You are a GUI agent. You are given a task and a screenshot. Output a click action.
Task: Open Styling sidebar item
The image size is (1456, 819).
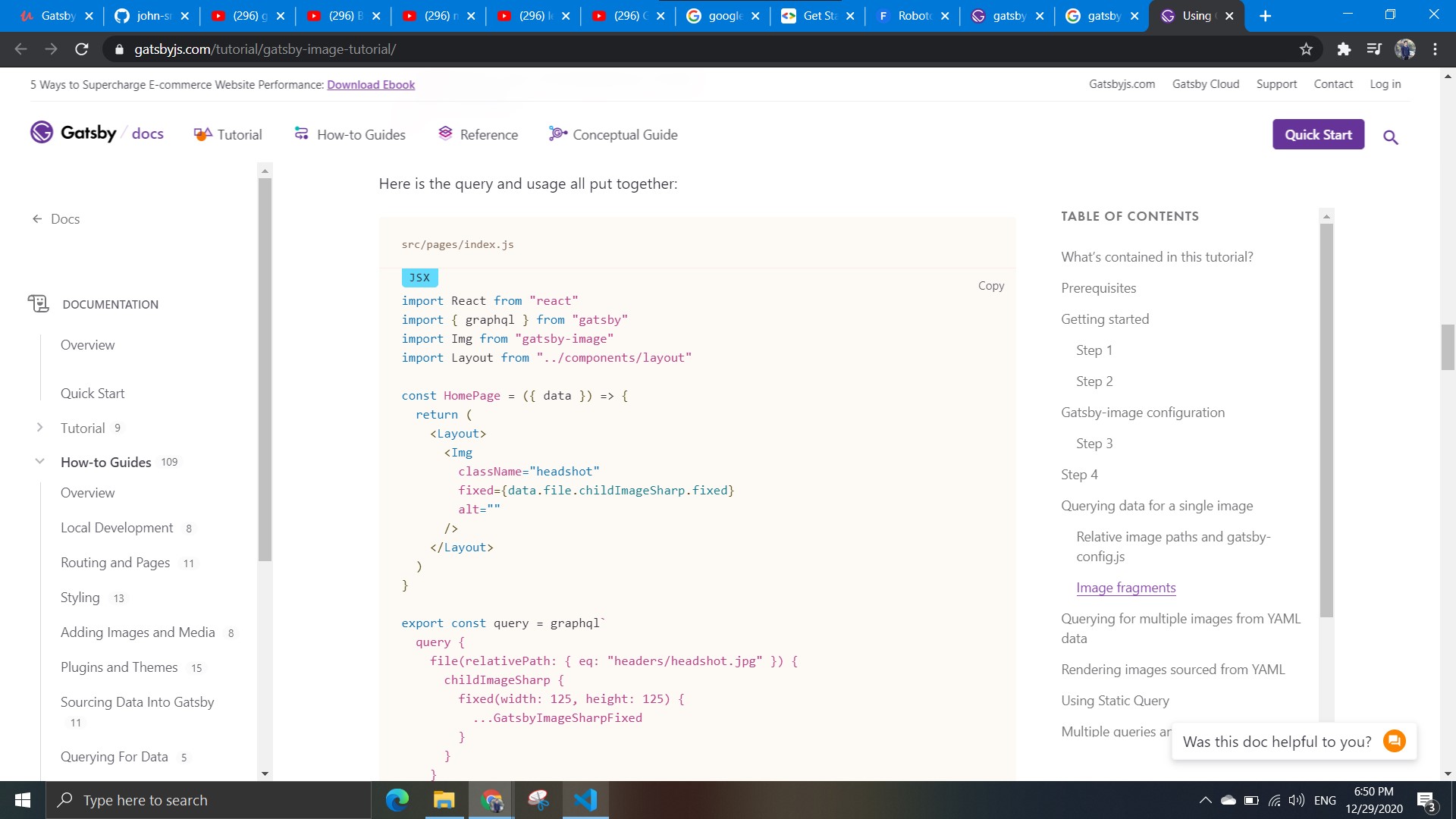(80, 598)
